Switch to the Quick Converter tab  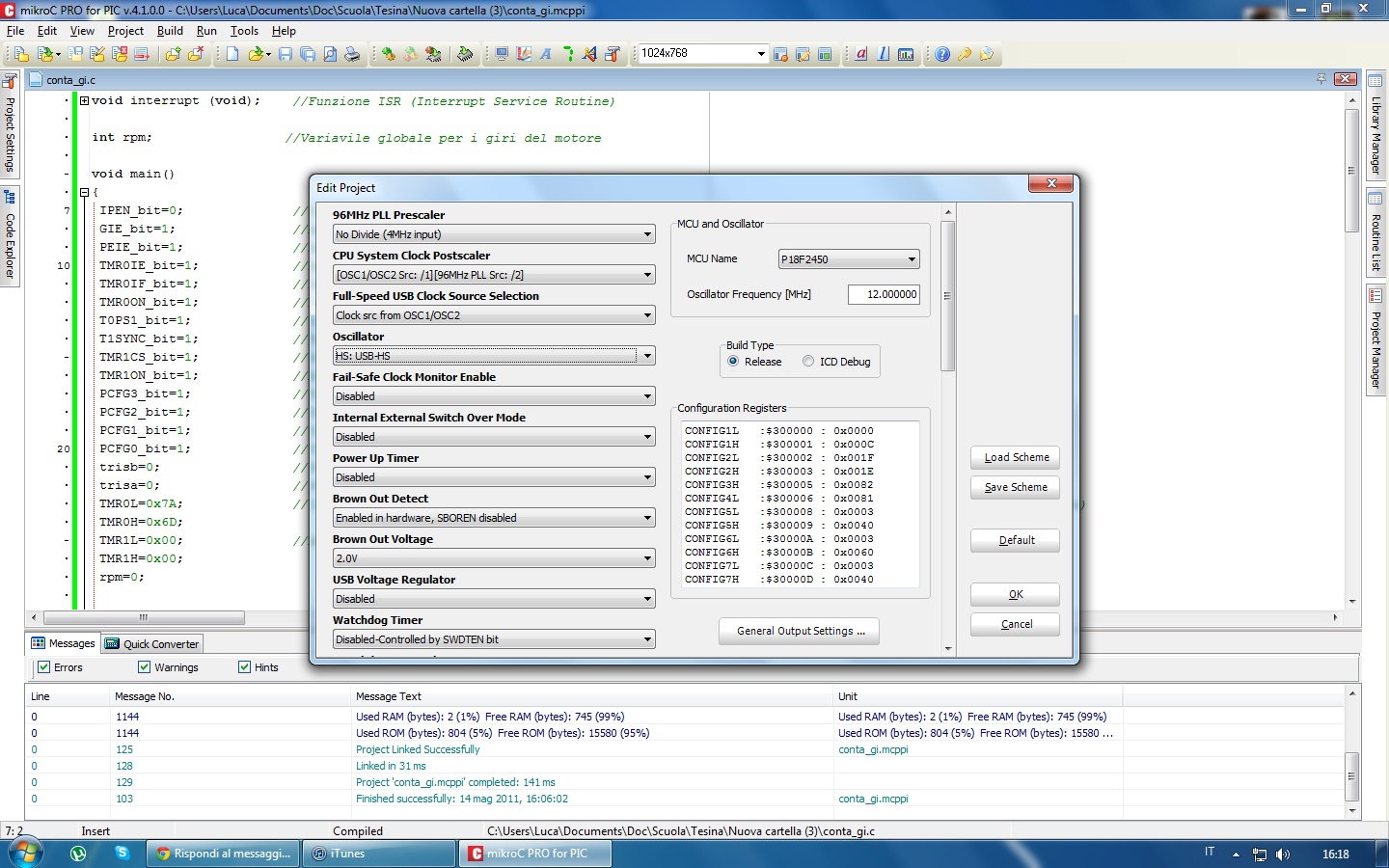152,644
